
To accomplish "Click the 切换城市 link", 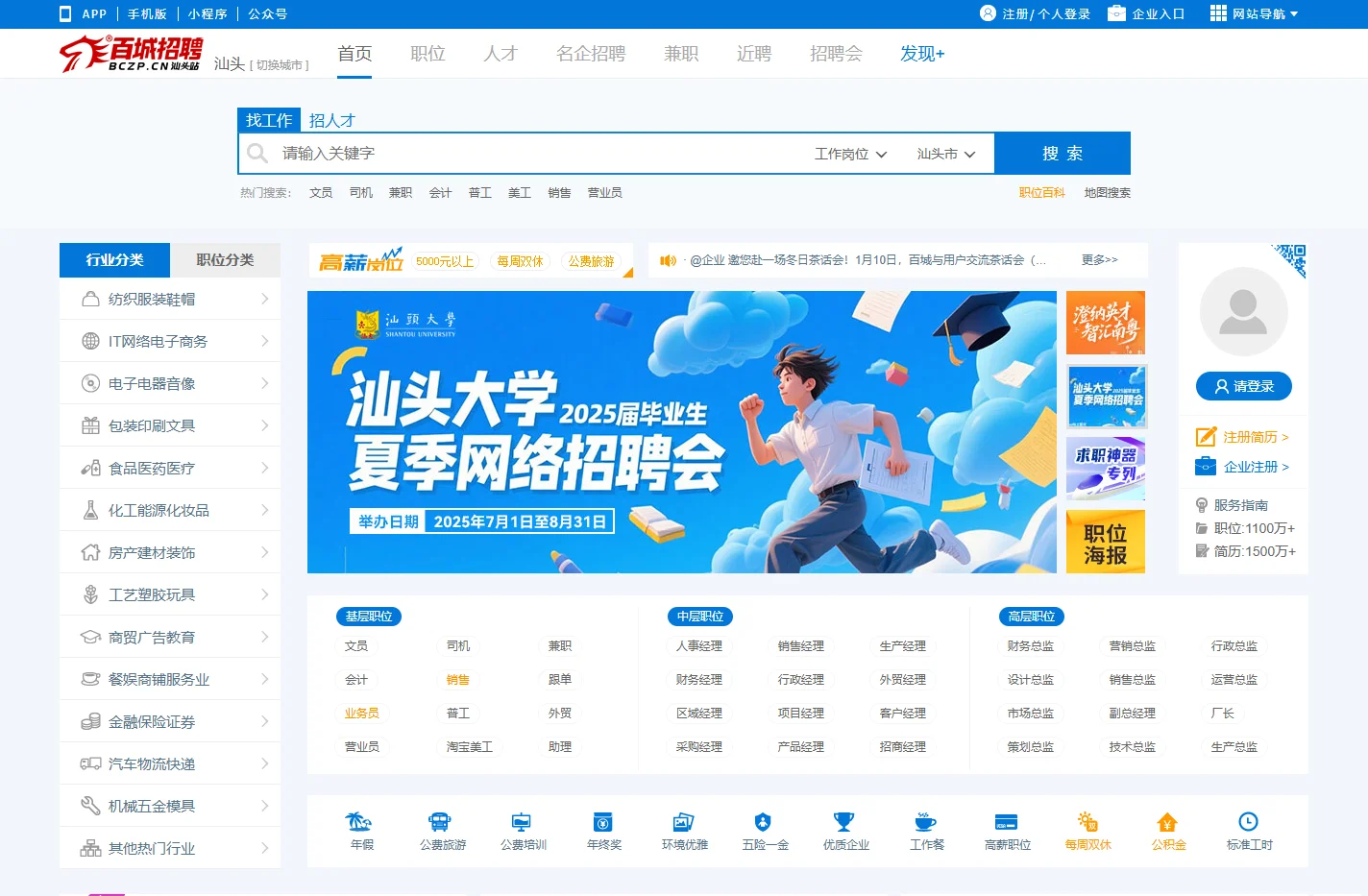I will pyautogui.click(x=280, y=65).
